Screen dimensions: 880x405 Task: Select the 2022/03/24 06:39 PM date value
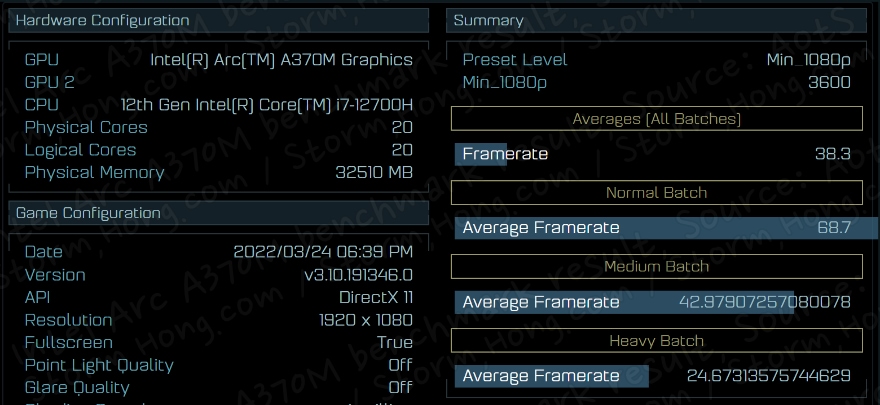click(323, 252)
